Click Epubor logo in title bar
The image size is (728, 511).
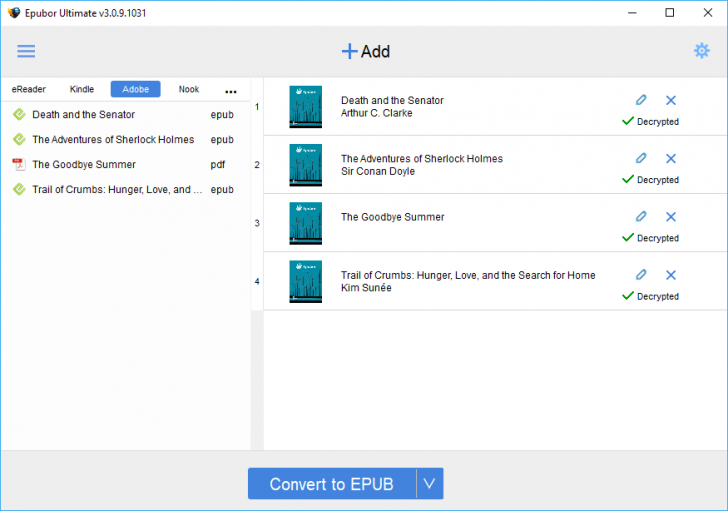coord(14,13)
